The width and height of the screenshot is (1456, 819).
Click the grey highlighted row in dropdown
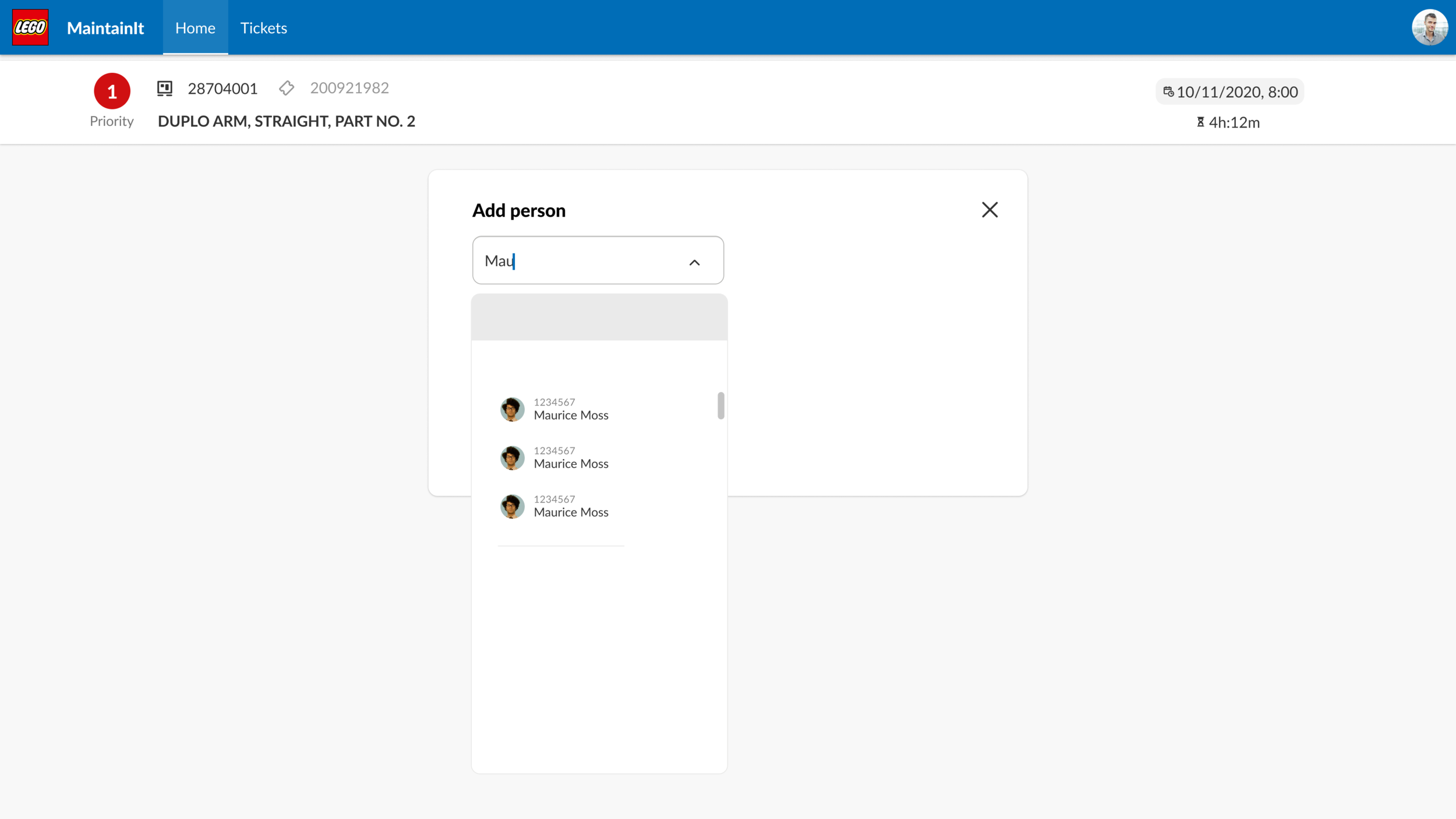coord(599,317)
